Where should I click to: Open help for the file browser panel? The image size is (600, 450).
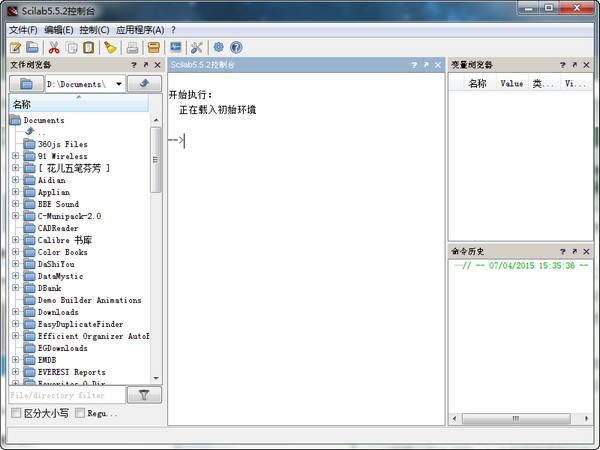point(134,65)
